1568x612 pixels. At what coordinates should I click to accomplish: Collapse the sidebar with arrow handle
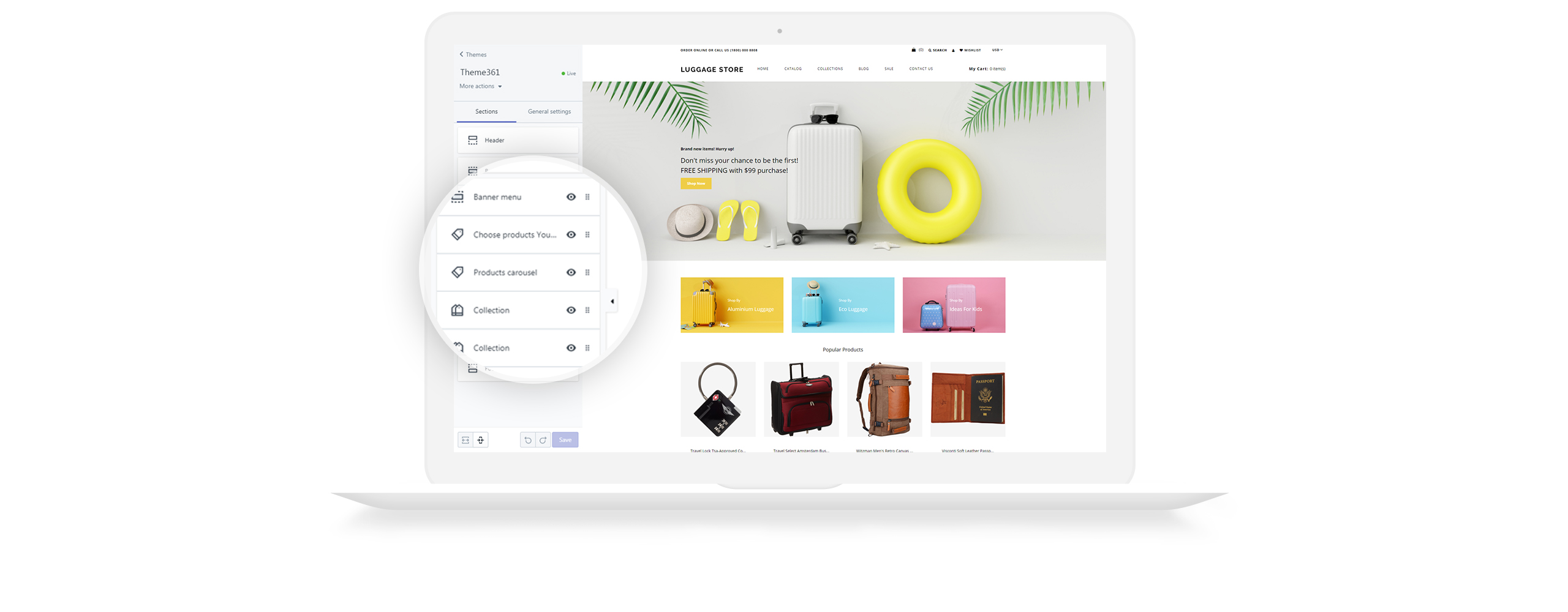click(612, 301)
